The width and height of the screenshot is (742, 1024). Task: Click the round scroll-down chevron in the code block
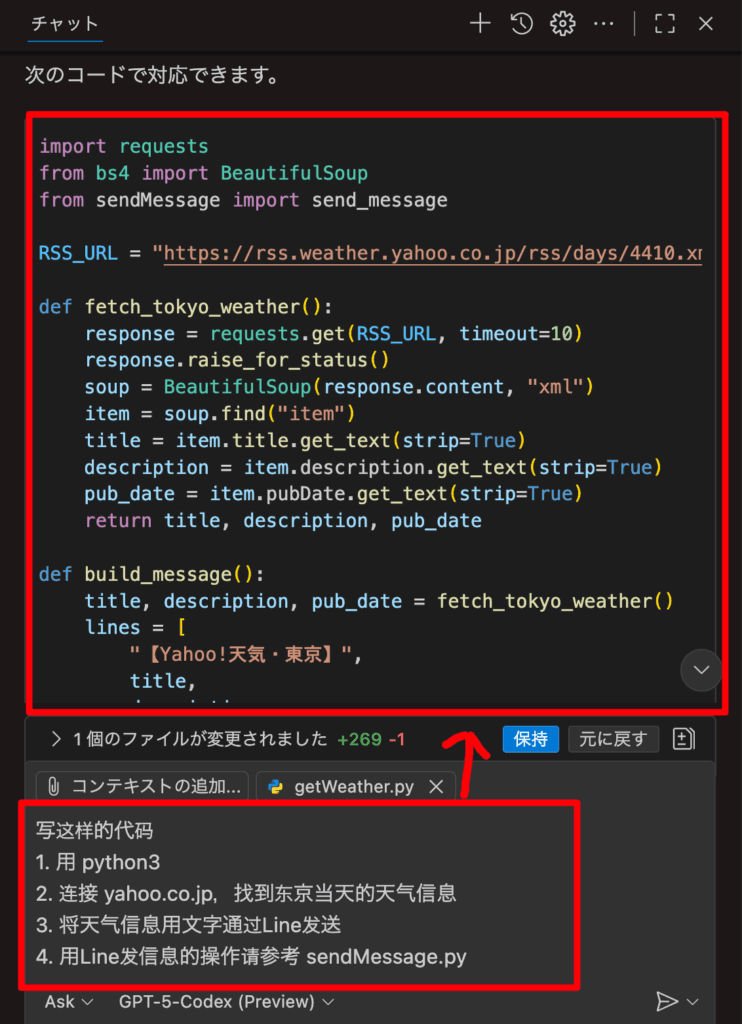click(x=700, y=670)
